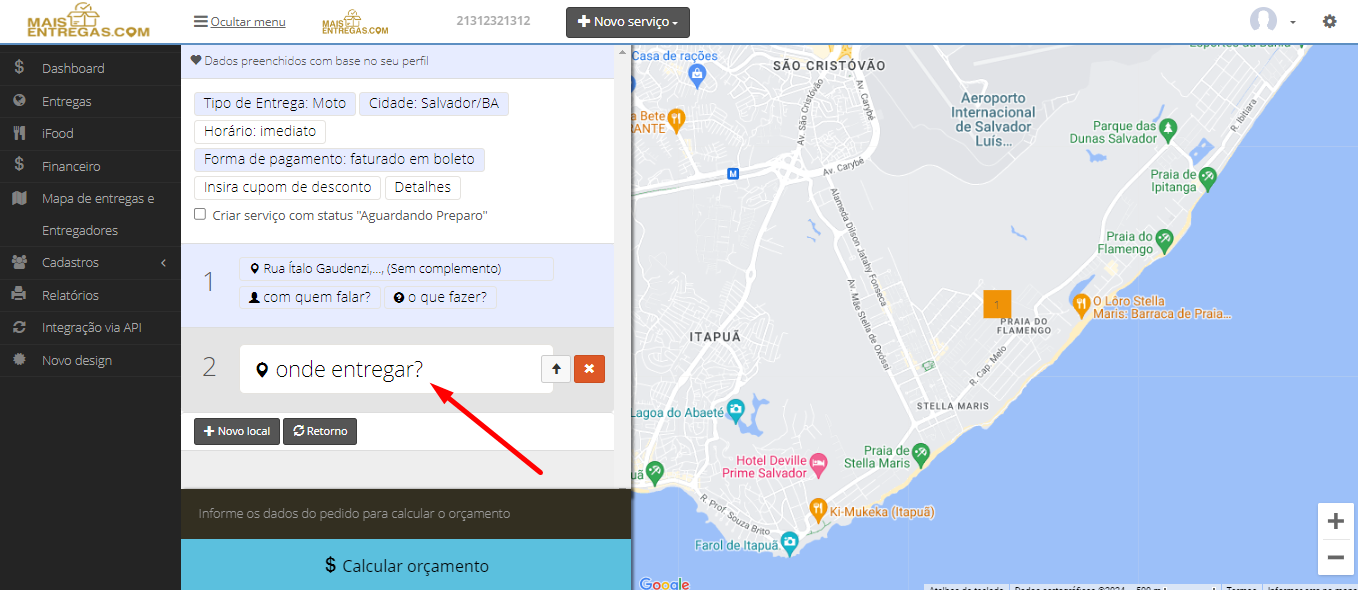This screenshot has height=590, width=1358.
Task: Go to Entregas in the sidebar
Action: (90, 101)
